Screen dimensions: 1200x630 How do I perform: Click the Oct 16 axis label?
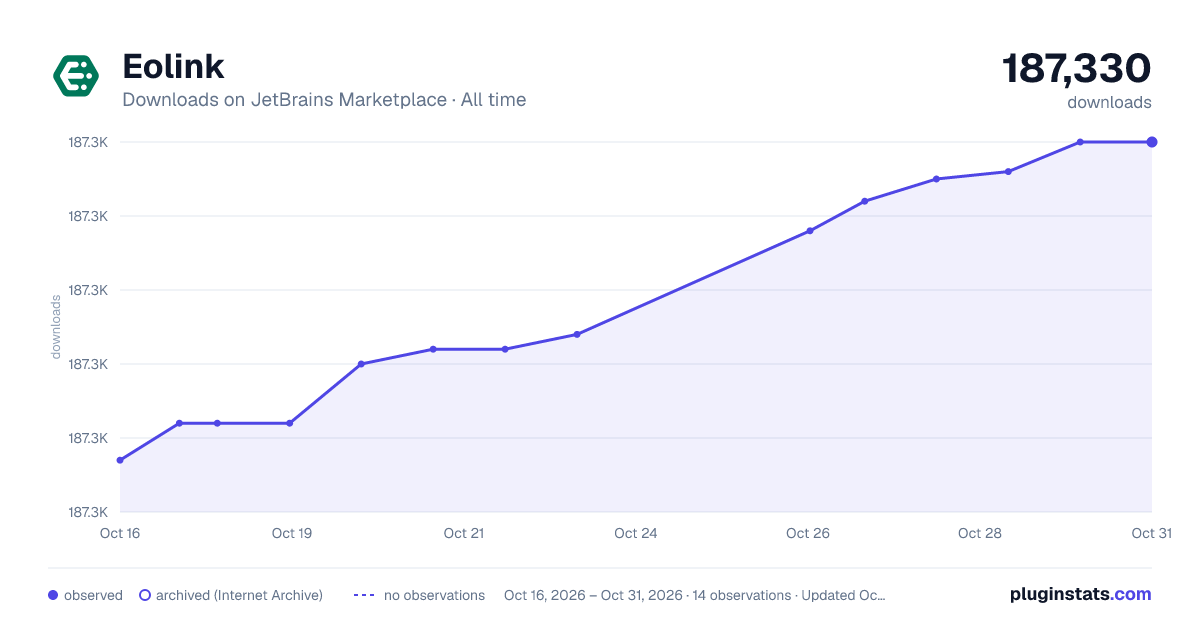[x=120, y=533]
